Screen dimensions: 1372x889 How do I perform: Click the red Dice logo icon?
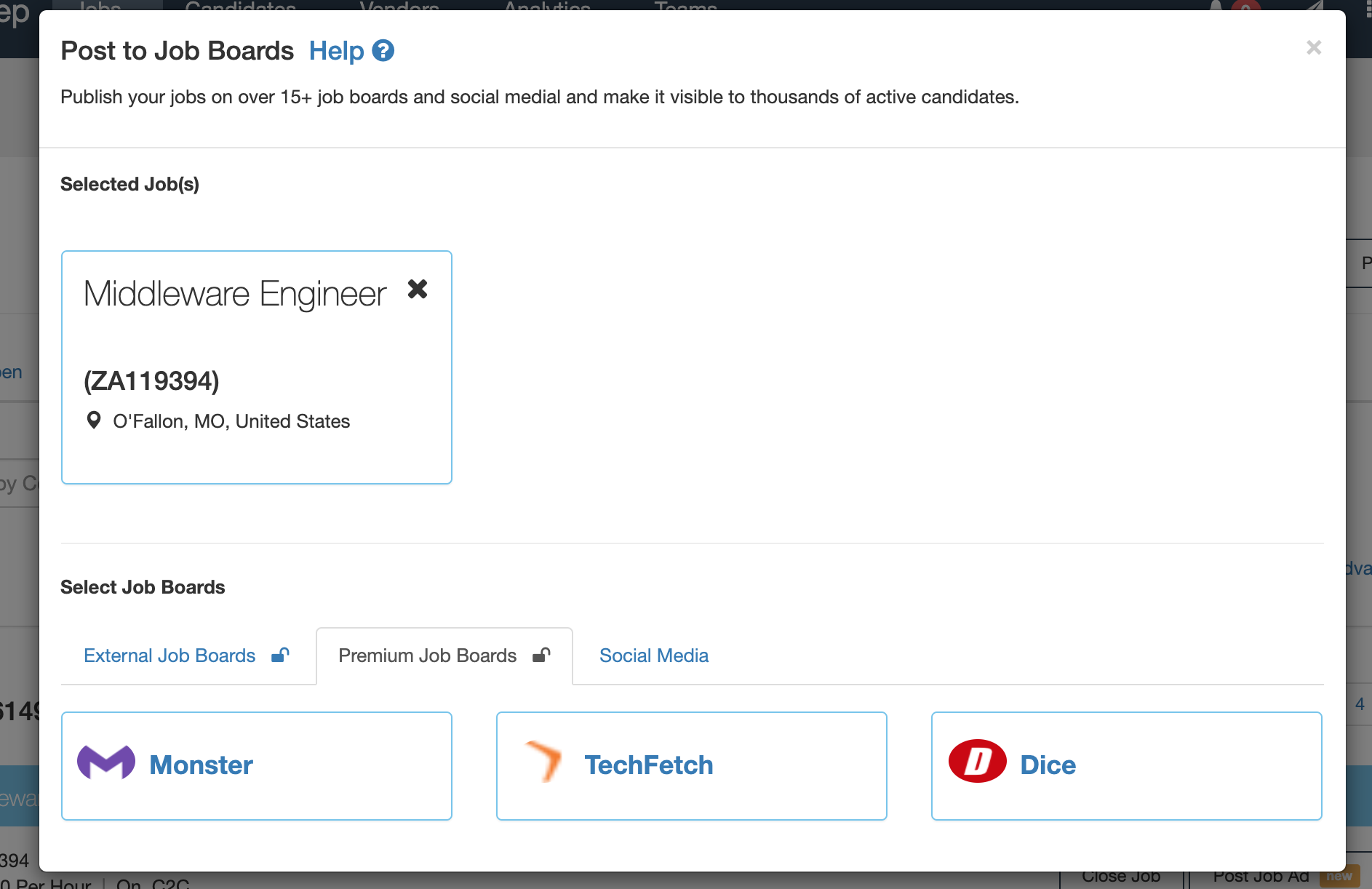click(x=977, y=761)
